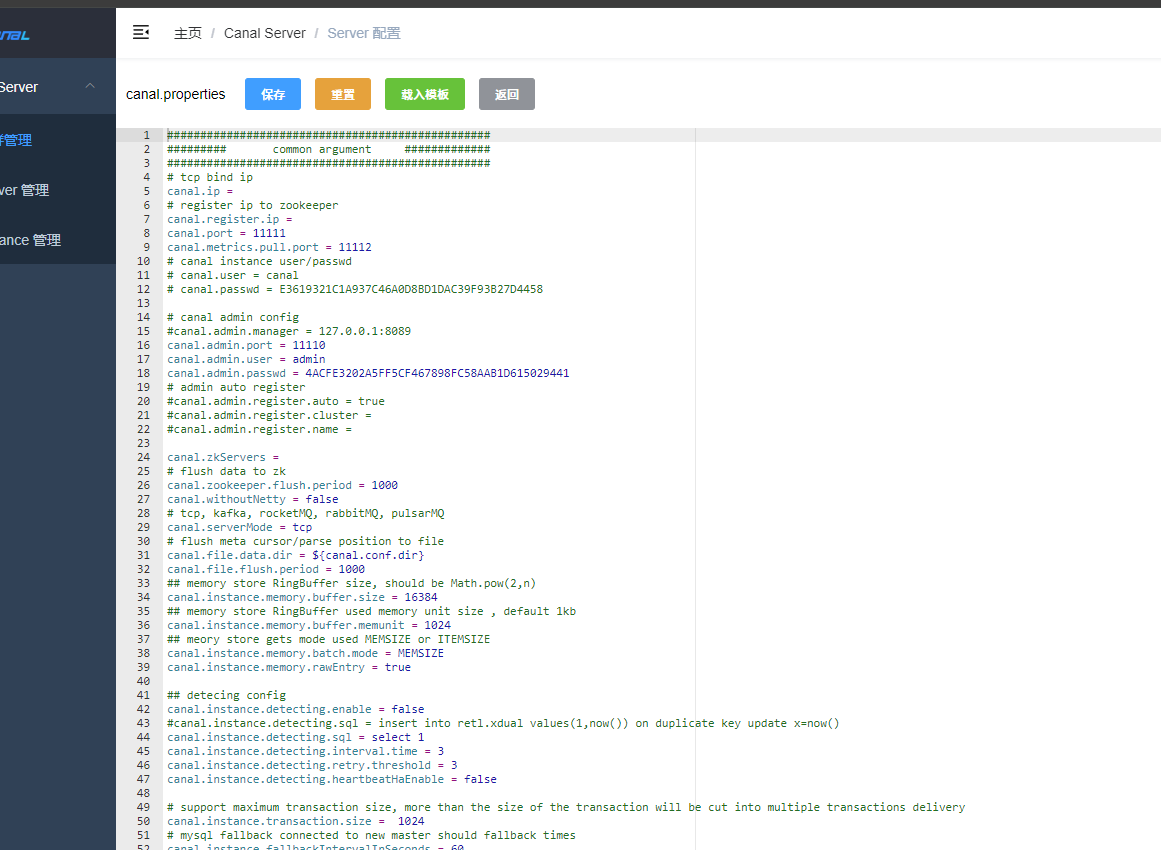Click the blue 保存 button
This screenshot has width=1161, height=850.
click(x=272, y=94)
